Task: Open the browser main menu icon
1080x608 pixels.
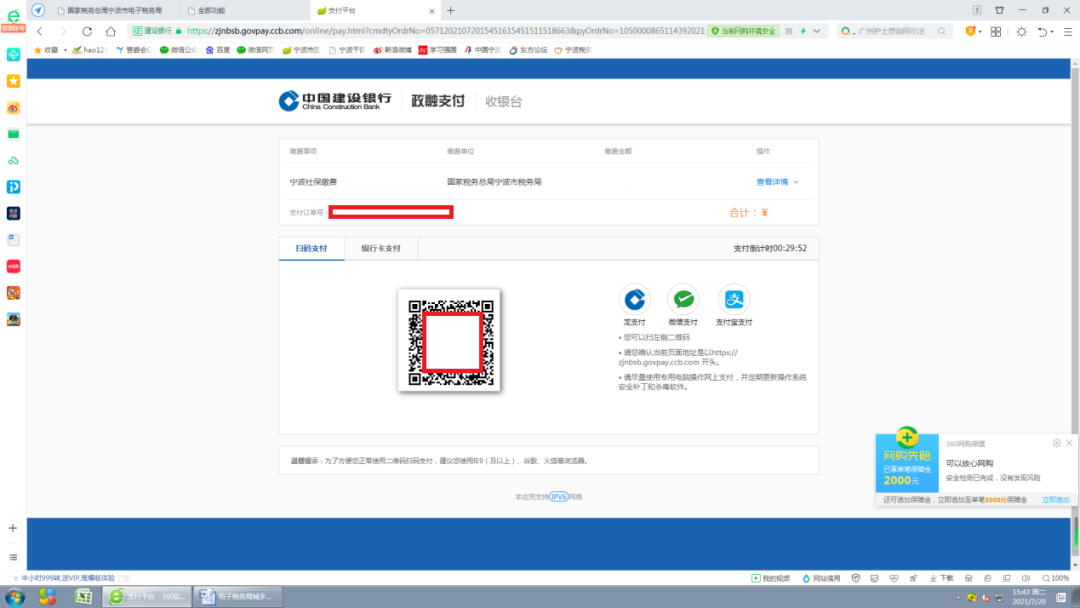Action: coord(1068,32)
